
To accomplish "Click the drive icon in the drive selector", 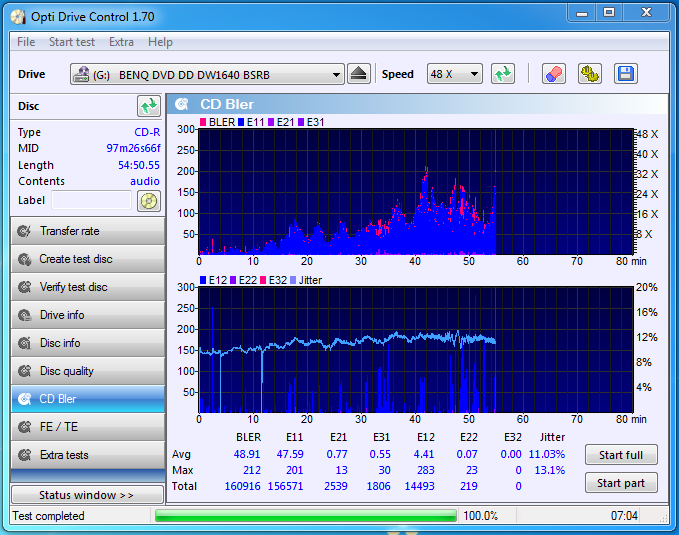I will pos(81,75).
